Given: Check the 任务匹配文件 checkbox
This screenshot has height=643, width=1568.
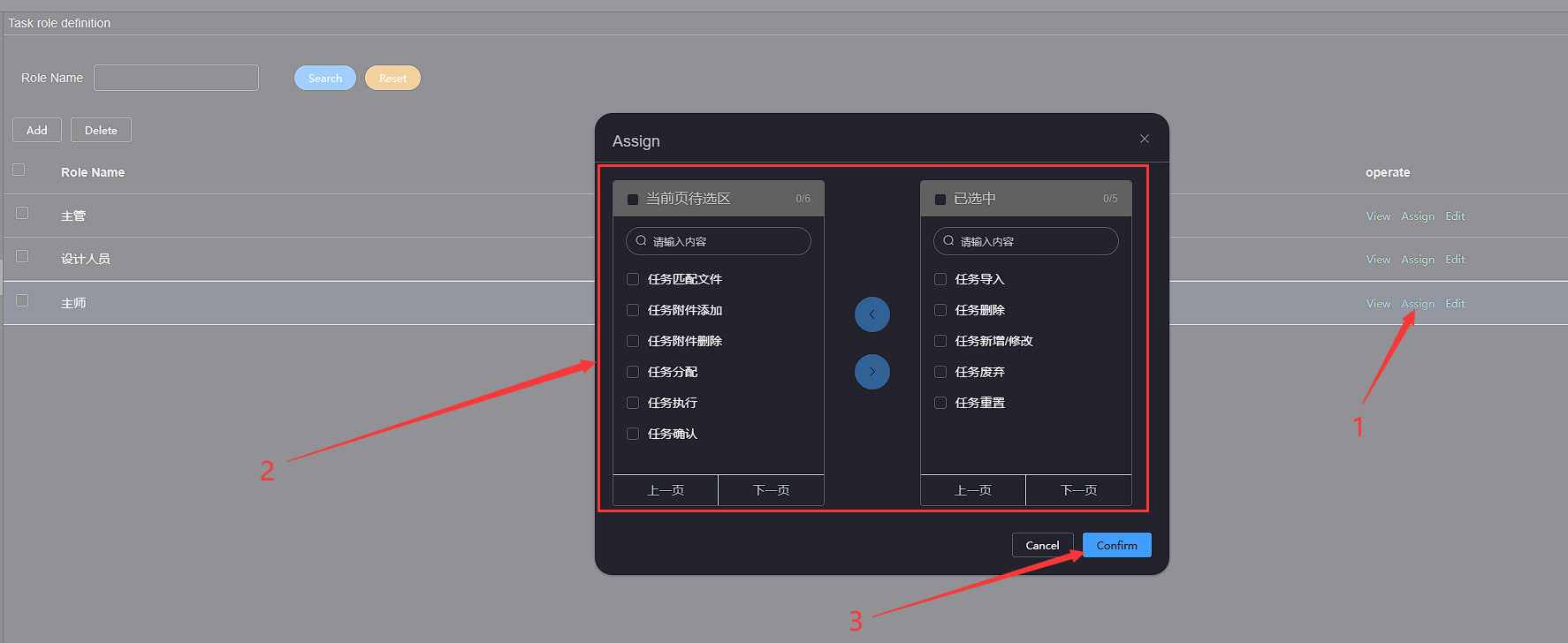Looking at the screenshot, I should click(633, 279).
